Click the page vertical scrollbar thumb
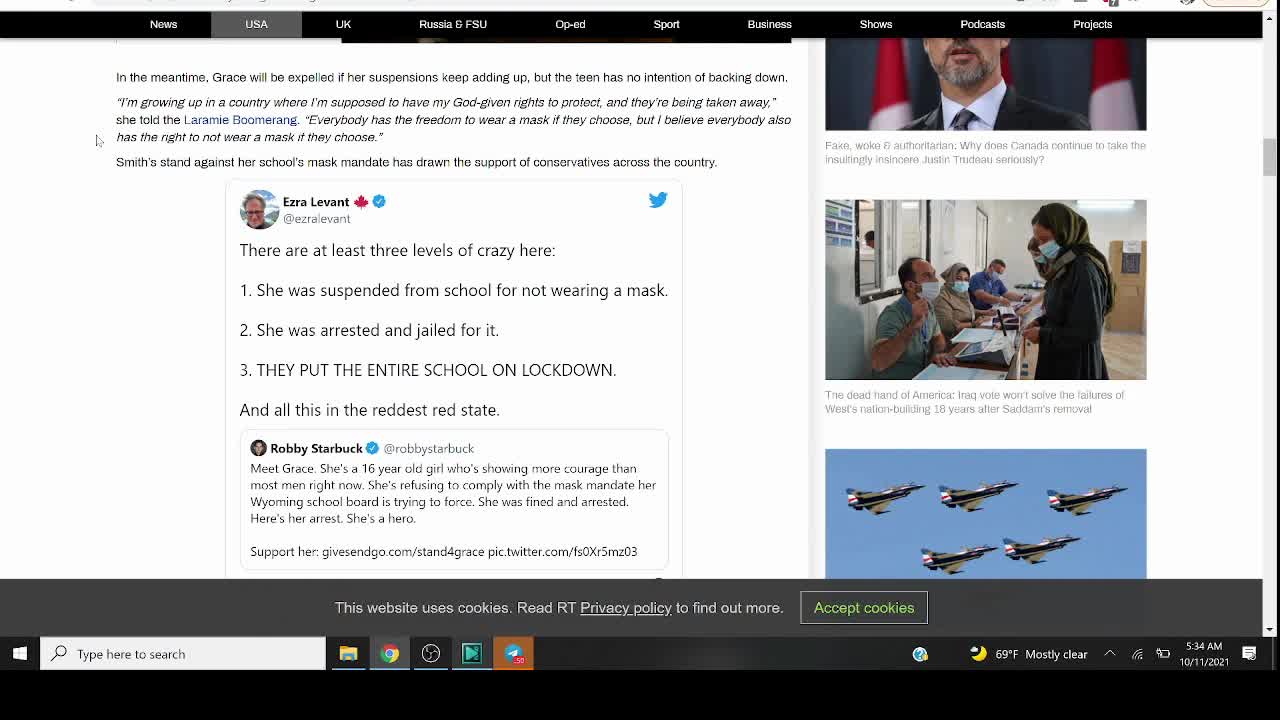The image size is (1280, 720). tap(1270, 158)
